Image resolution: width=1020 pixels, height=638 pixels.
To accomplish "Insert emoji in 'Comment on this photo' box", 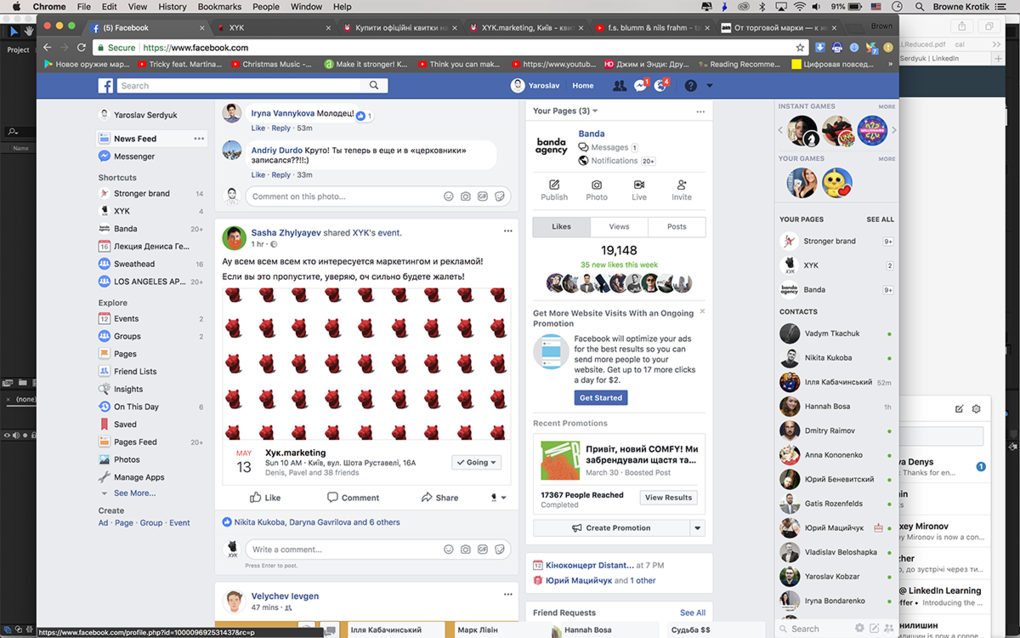I will tap(448, 196).
